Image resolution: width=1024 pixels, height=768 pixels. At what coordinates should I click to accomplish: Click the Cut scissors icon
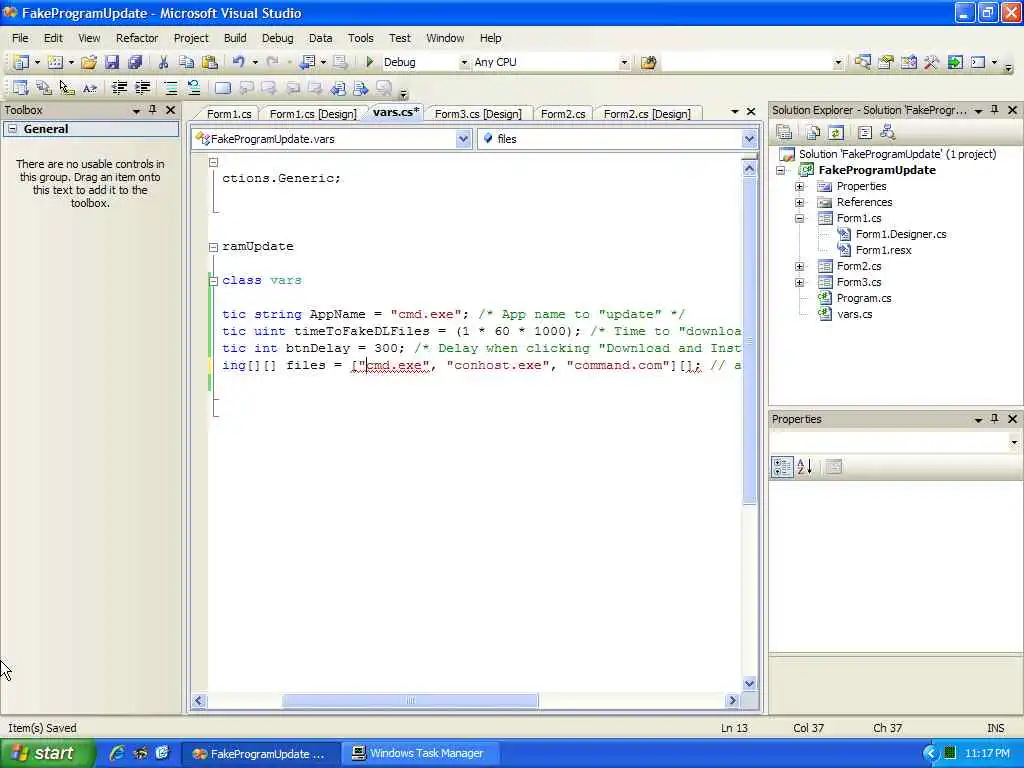163,62
